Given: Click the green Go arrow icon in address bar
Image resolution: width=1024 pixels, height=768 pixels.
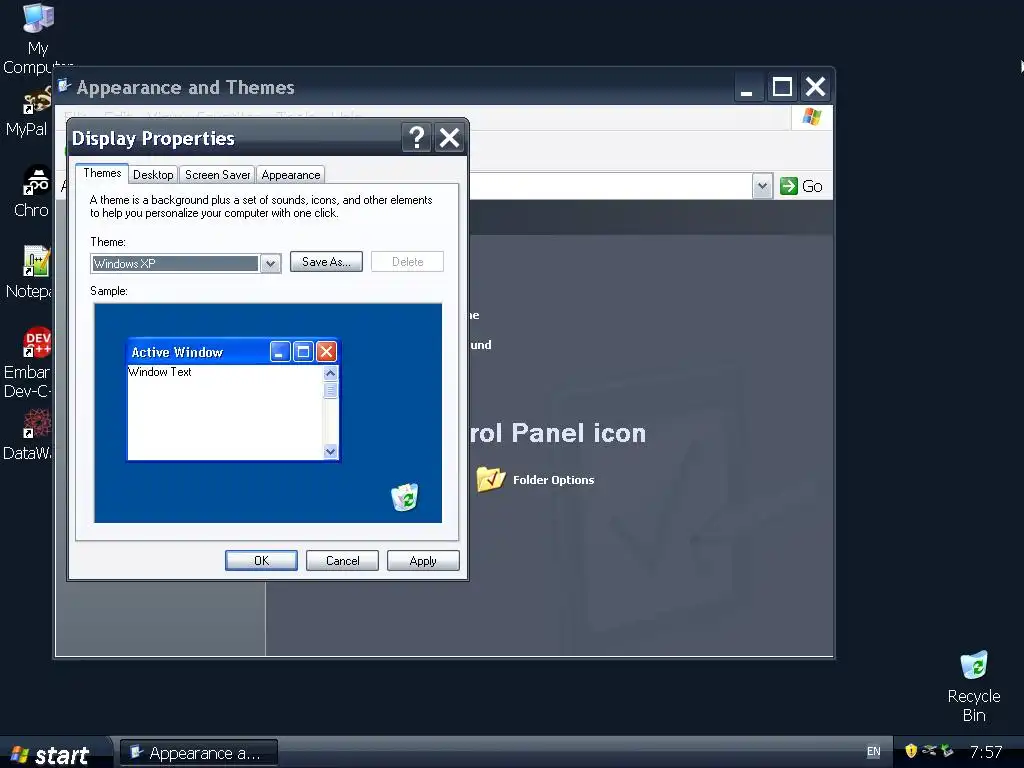Looking at the screenshot, I should (789, 186).
